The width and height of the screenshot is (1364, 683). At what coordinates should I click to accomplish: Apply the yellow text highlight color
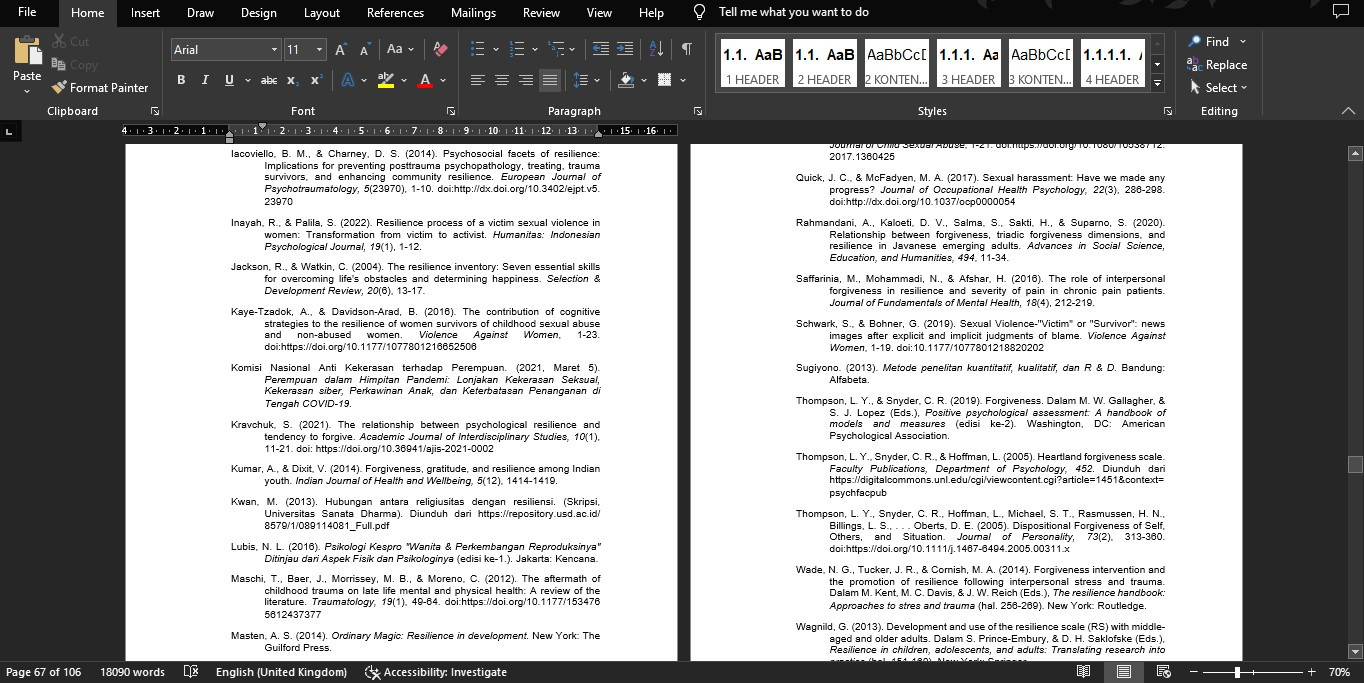pos(386,80)
